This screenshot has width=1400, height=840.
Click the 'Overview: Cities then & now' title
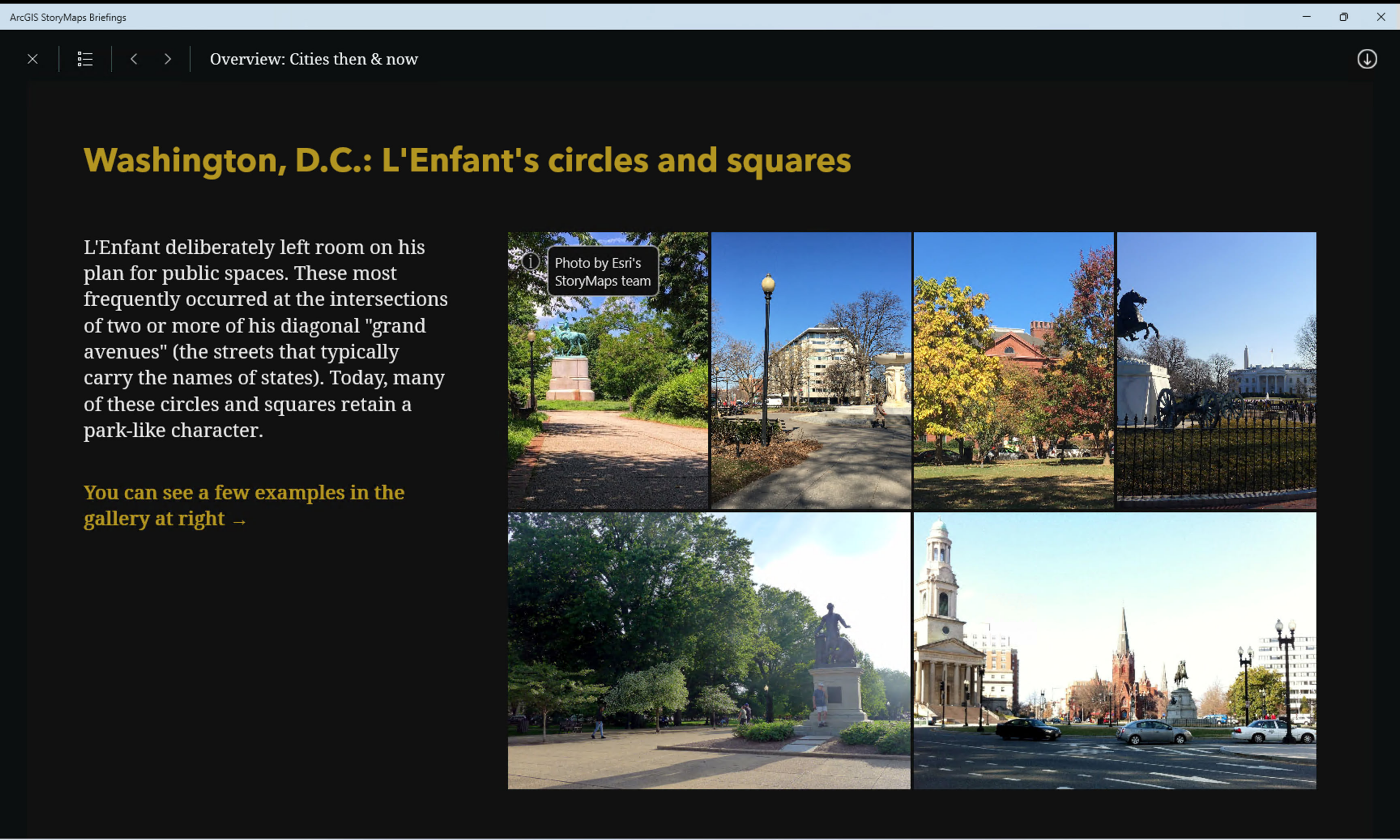coord(313,59)
